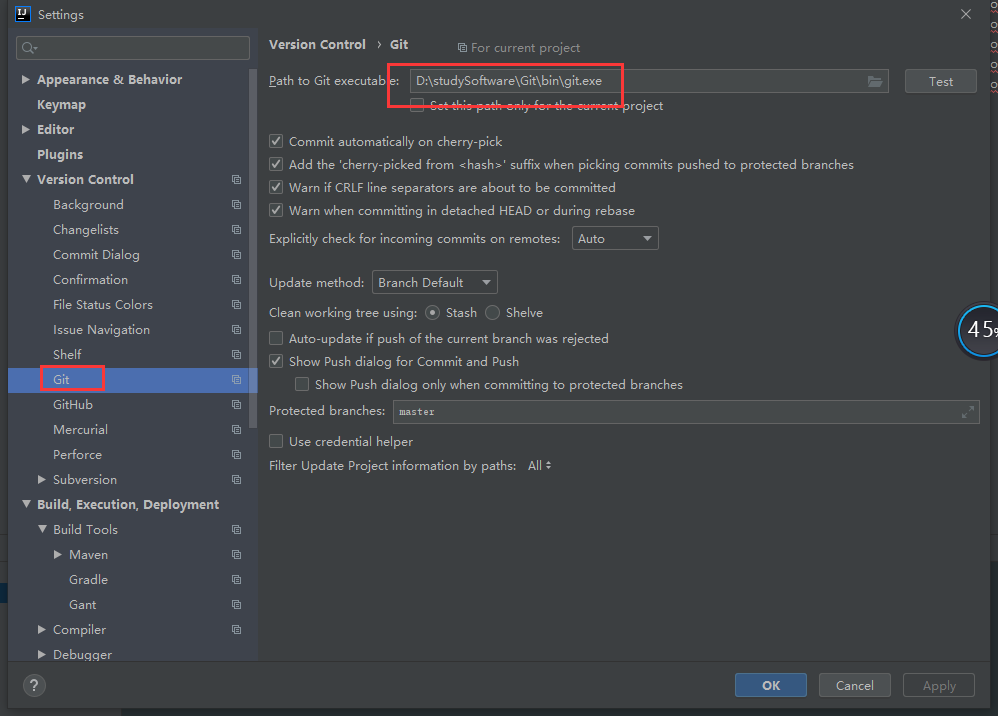Click per-project icon next to Commit Dialog

[236, 255]
